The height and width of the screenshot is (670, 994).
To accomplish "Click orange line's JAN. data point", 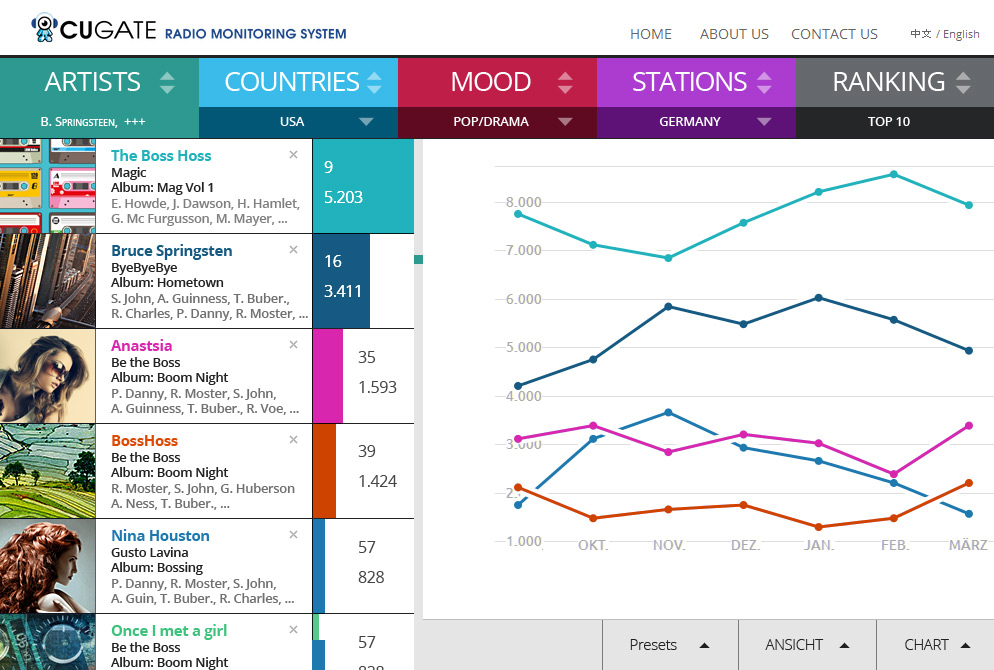I will (x=818, y=527).
